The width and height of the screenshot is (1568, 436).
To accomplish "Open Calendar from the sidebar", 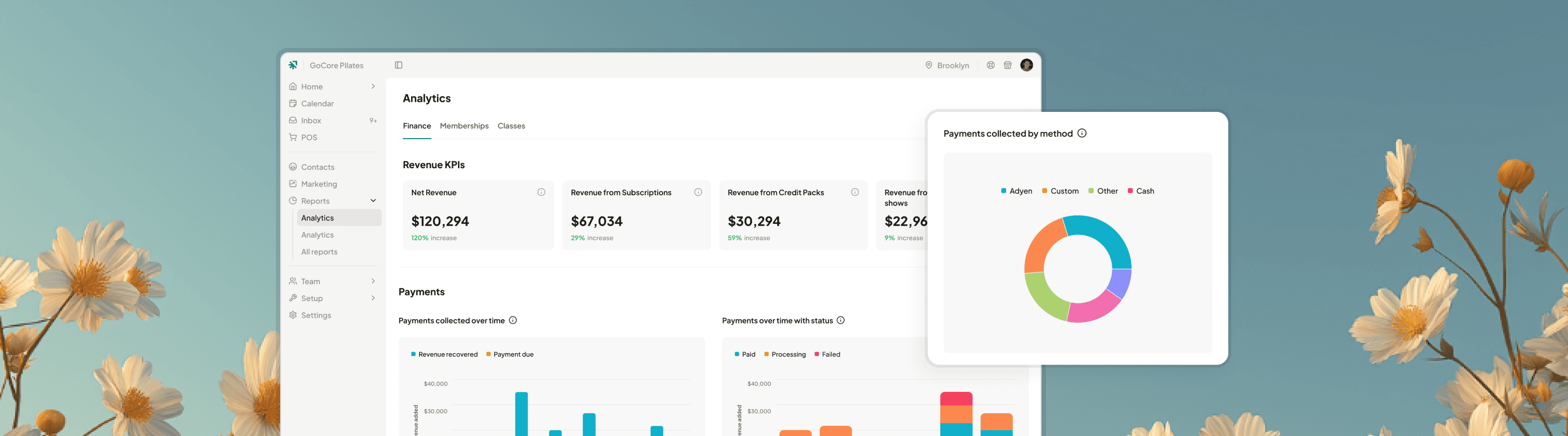I will pyautogui.click(x=333, y=104).
